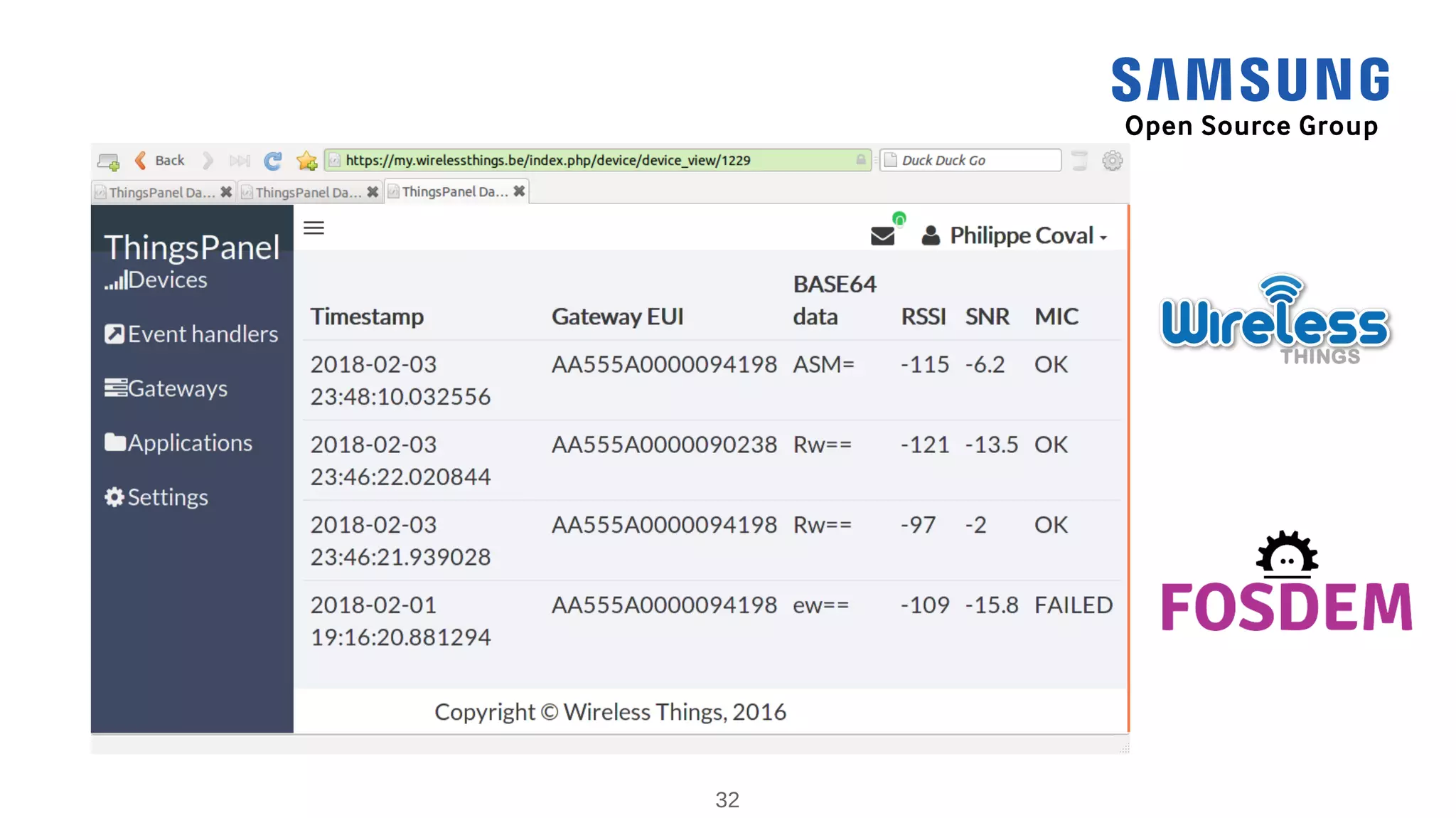Click the new tab icon in the toolbar
This screenshot has width=1456, height=818.
pyautogui.click(x=109, y=161)
